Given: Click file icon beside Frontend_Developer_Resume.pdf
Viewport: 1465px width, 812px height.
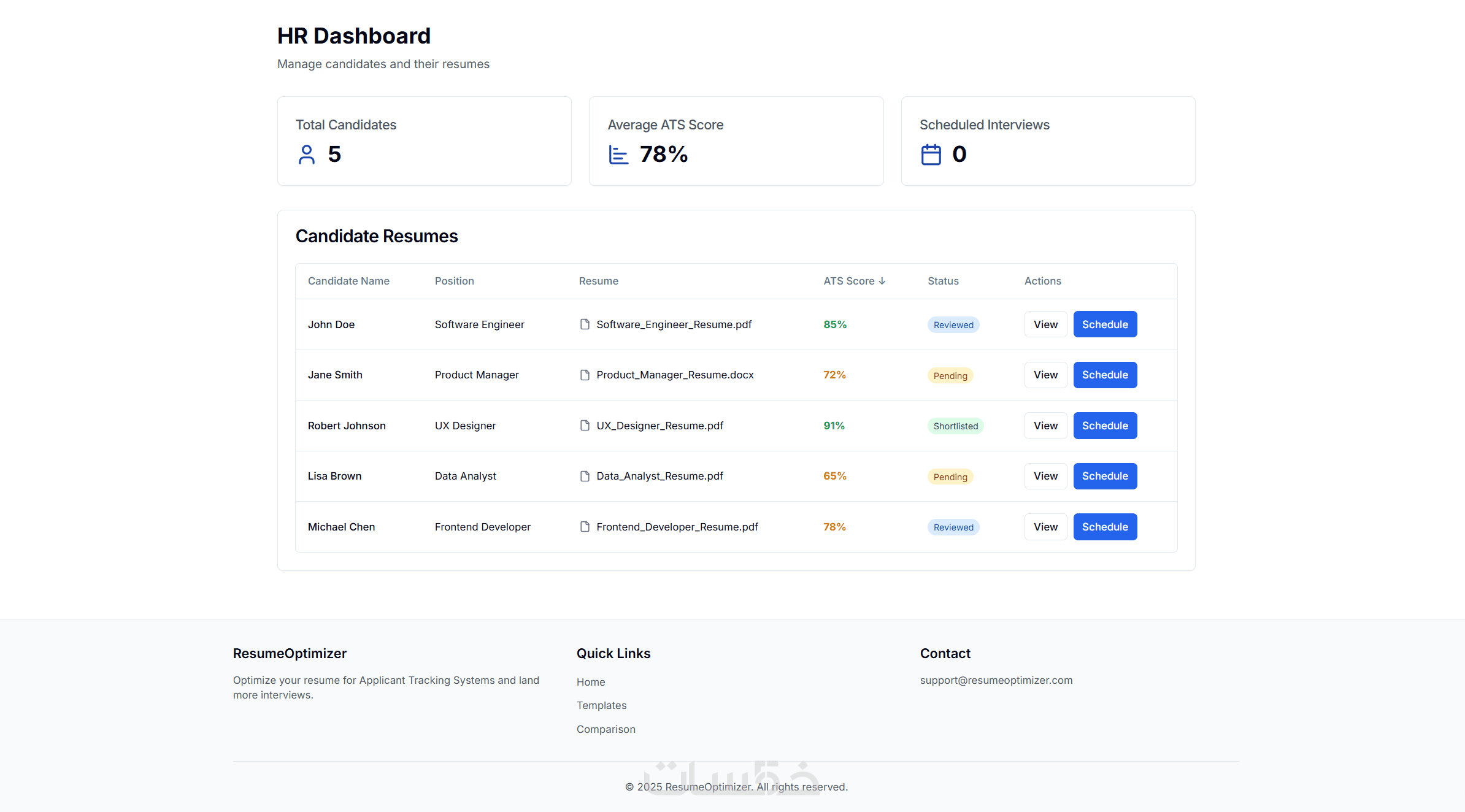Looking at the screenshot, I should pos(585,527).
